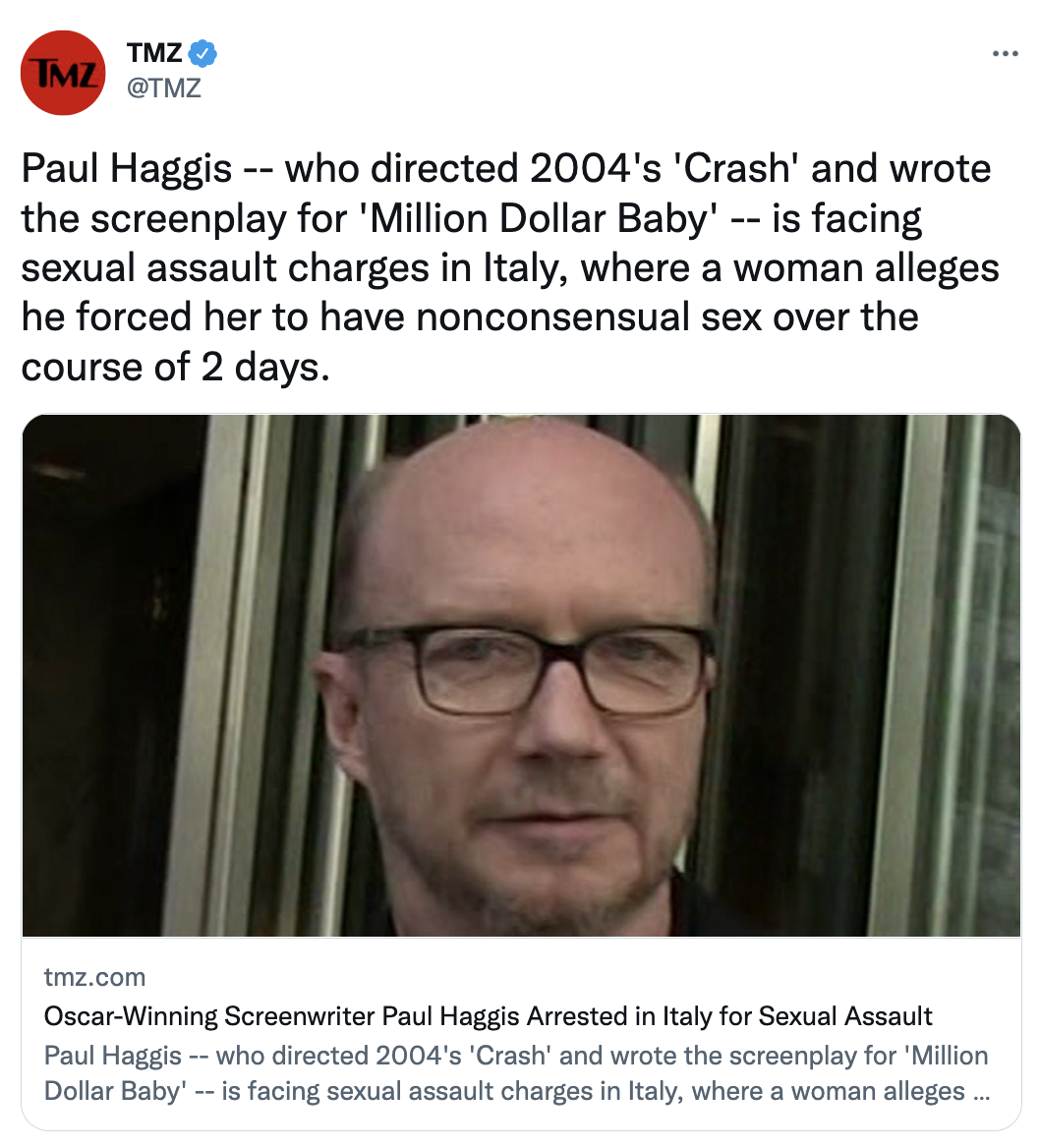This screenshot has height=1148, width=1040.
Task: Open the headline 'Oscar-Winning Screenwriter Paul Haggis Arrested'
Action: 488,1016
